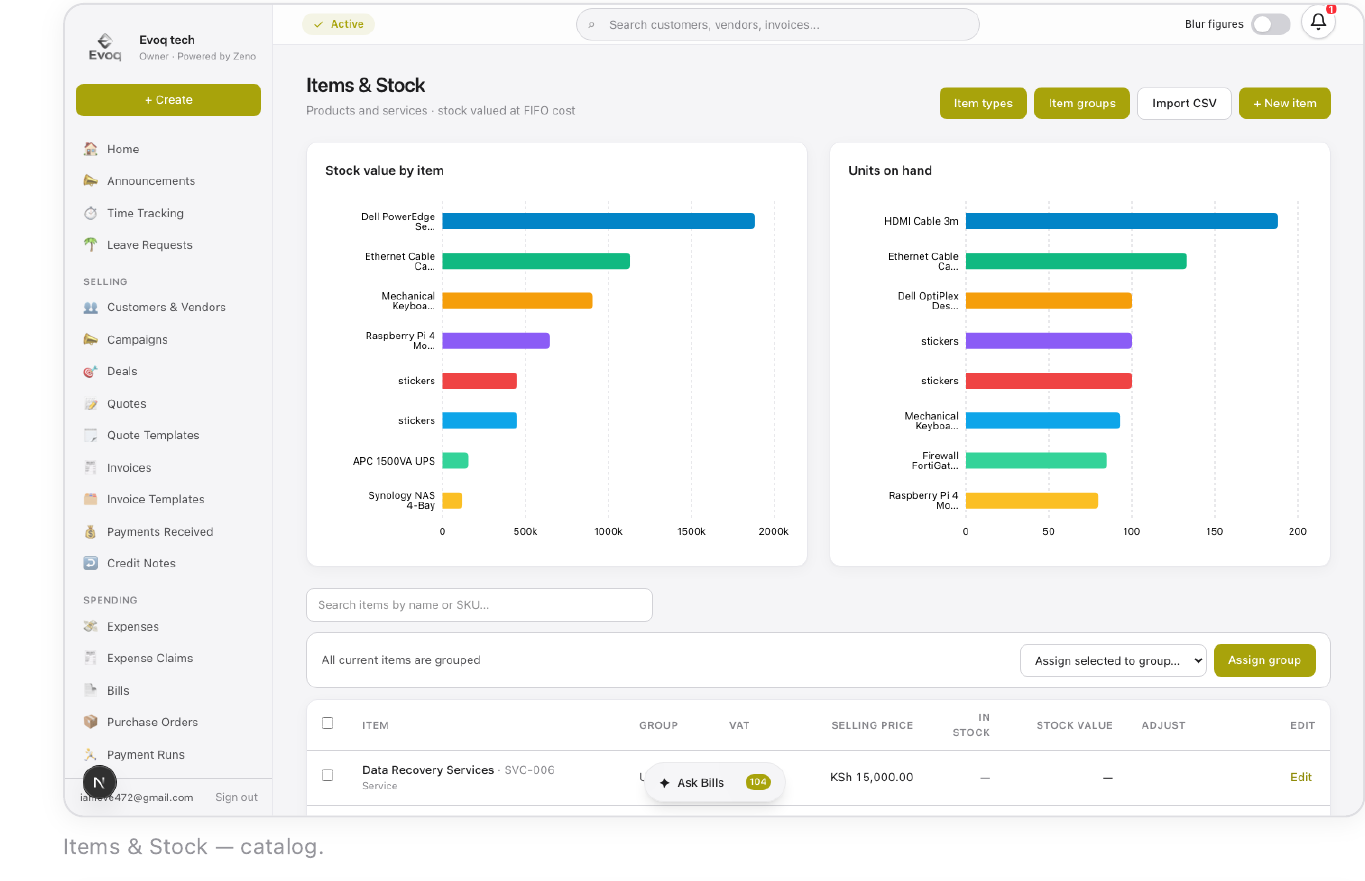Image resolution: width=1365 pixels, height=881 pixels.
Task: Open Item groups
Action: coord(1082,103)
